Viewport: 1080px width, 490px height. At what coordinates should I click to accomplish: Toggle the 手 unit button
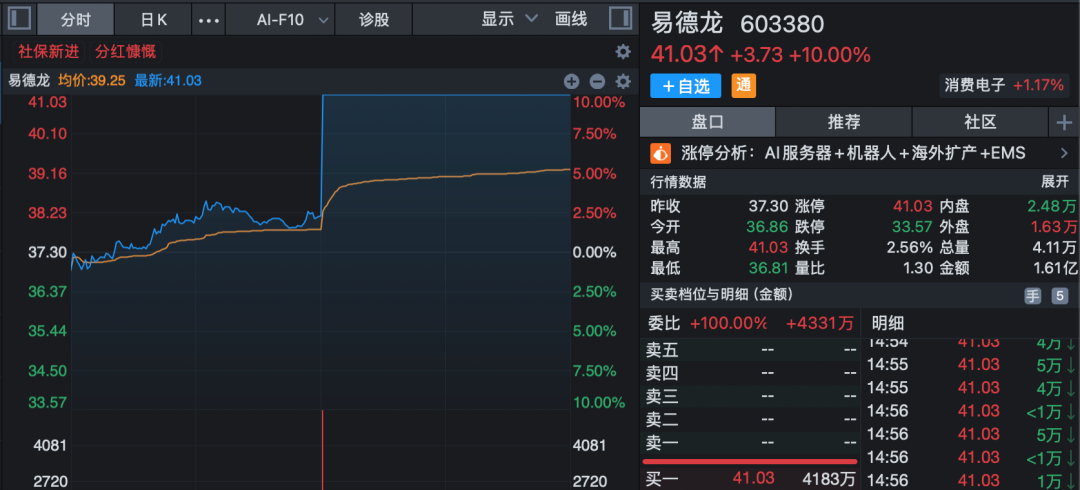pyautogui.click(x=1032, y=296)
